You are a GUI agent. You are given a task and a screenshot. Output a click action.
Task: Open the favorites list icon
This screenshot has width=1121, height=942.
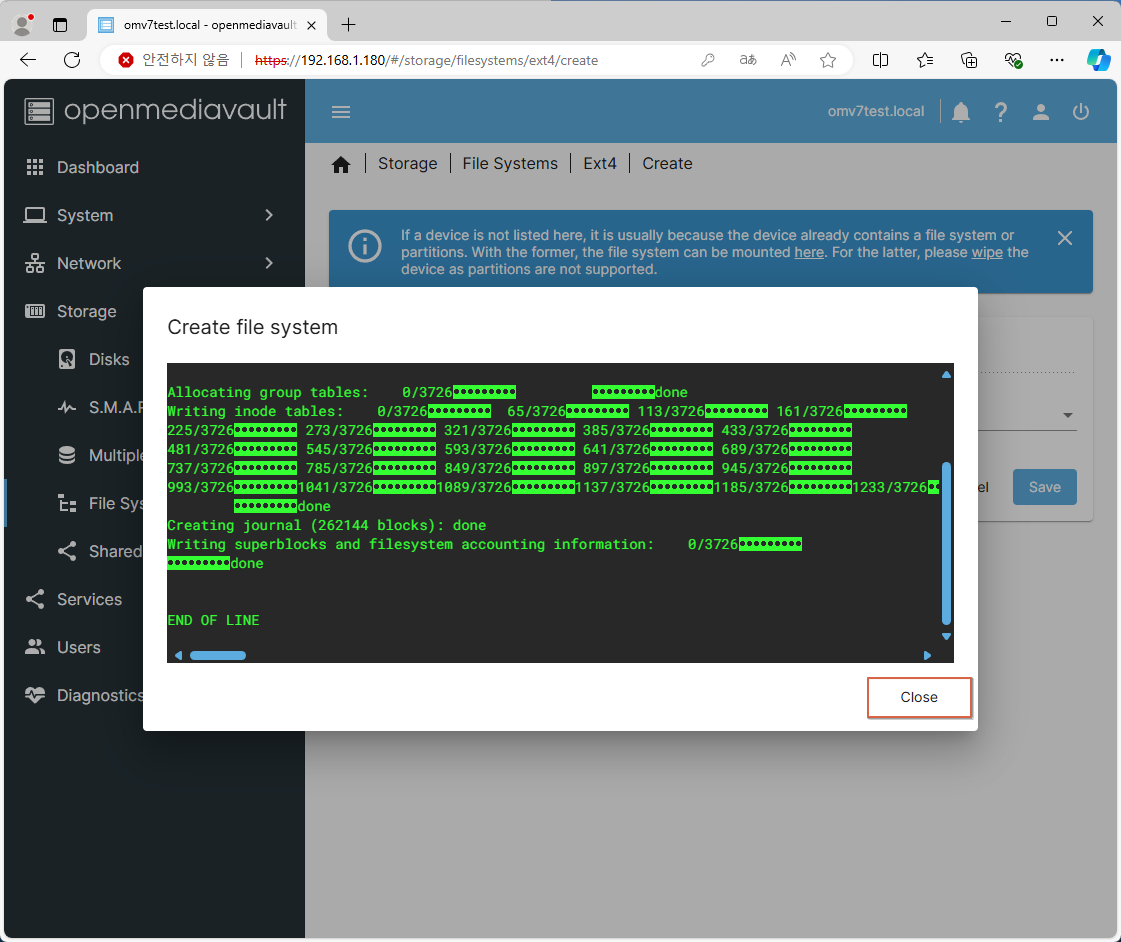(x=924, y=60)
